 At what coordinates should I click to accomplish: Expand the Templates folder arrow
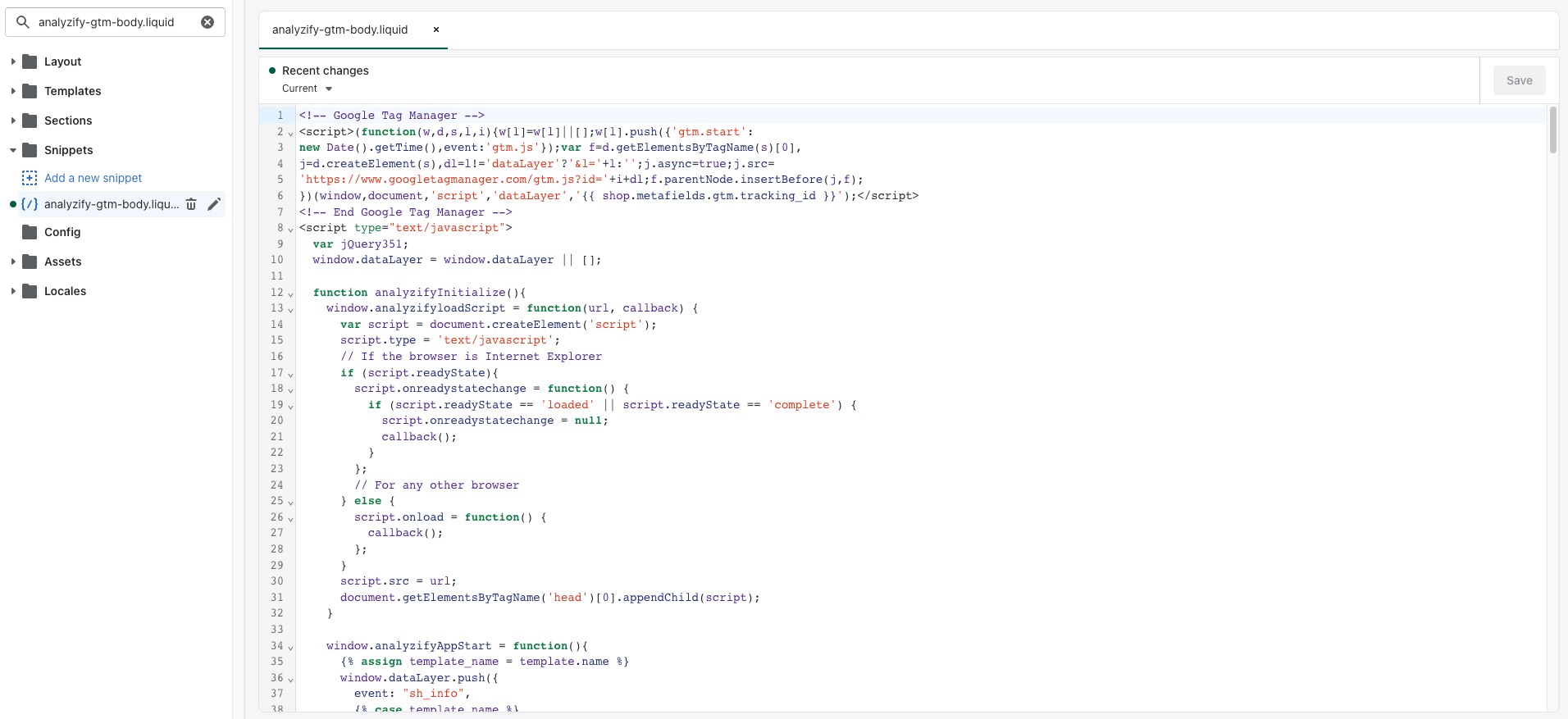13,91
